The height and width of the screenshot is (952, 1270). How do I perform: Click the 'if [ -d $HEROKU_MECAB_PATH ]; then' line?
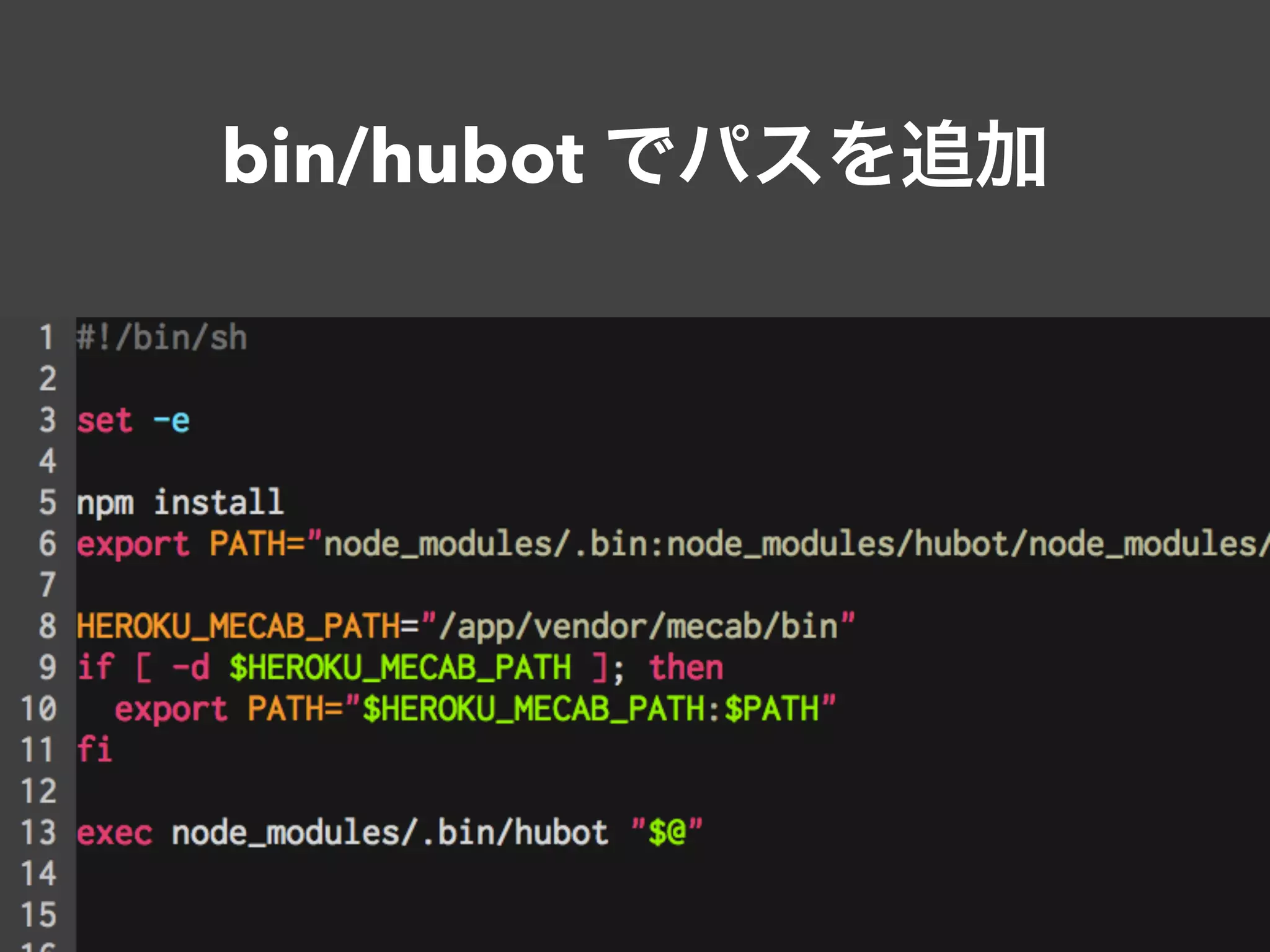(400, 668)
